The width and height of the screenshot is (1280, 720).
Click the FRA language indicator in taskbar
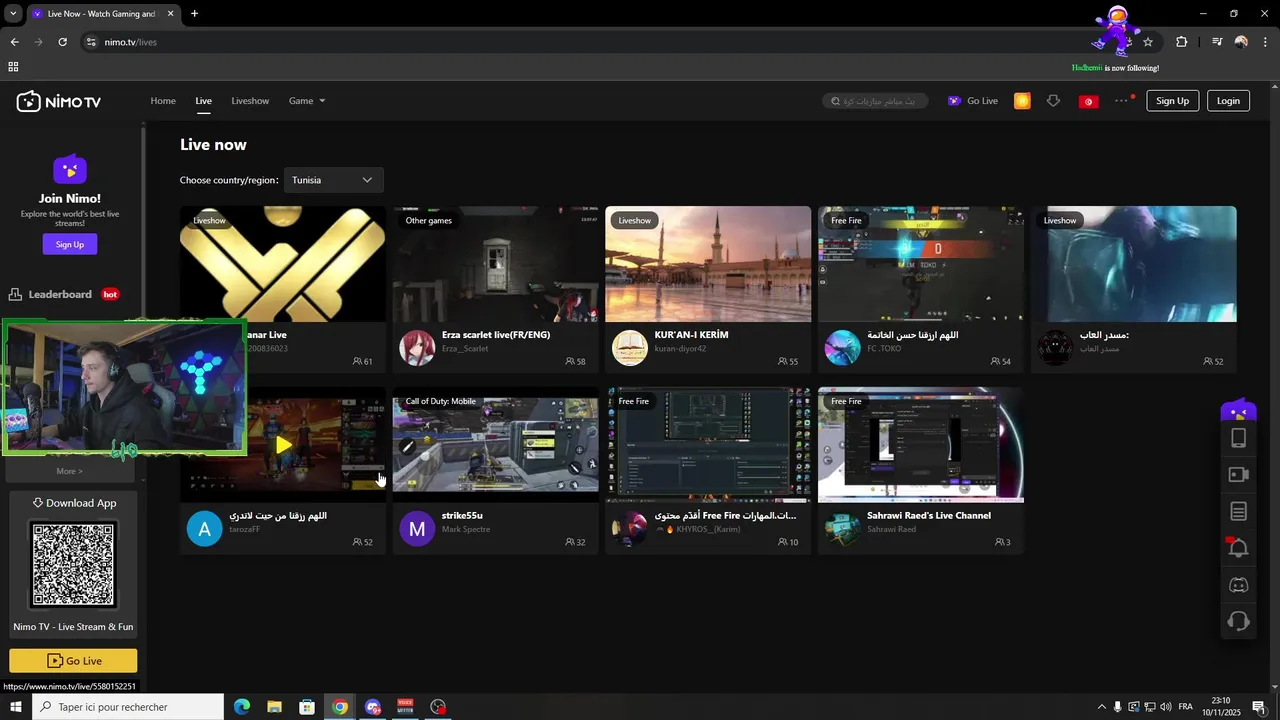[x=1185, y=707]
